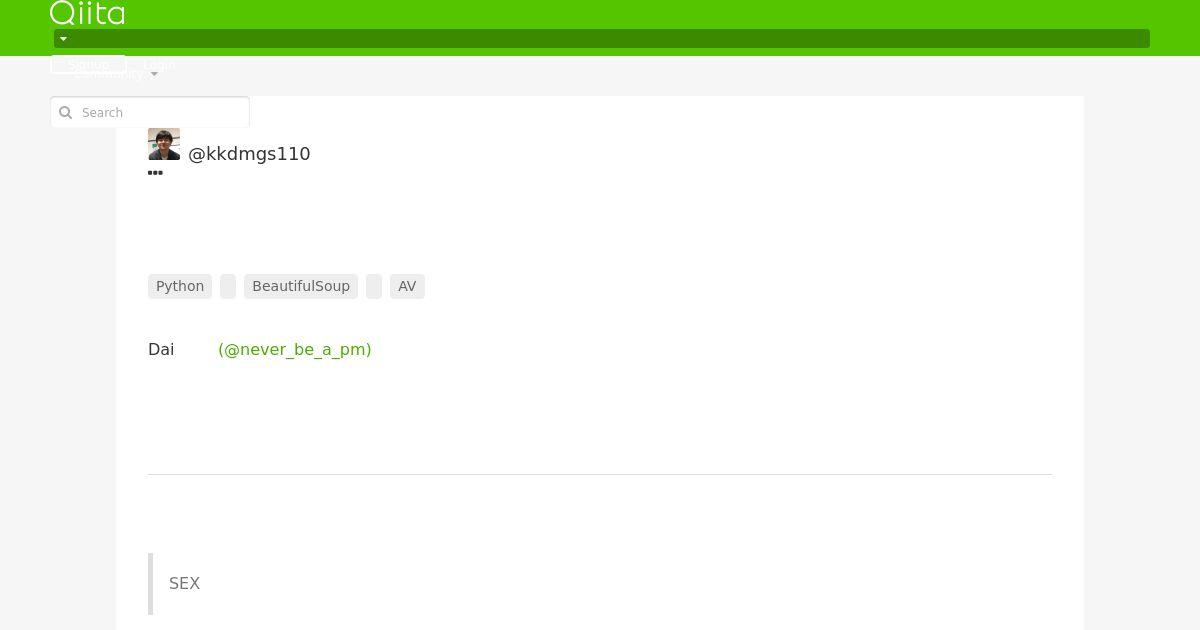Open the Login link
The width and height of the screenshot is (1200, 630).
159,64
